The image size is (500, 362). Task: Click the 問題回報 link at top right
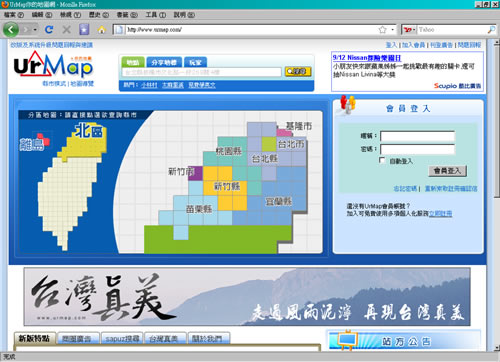469,45
